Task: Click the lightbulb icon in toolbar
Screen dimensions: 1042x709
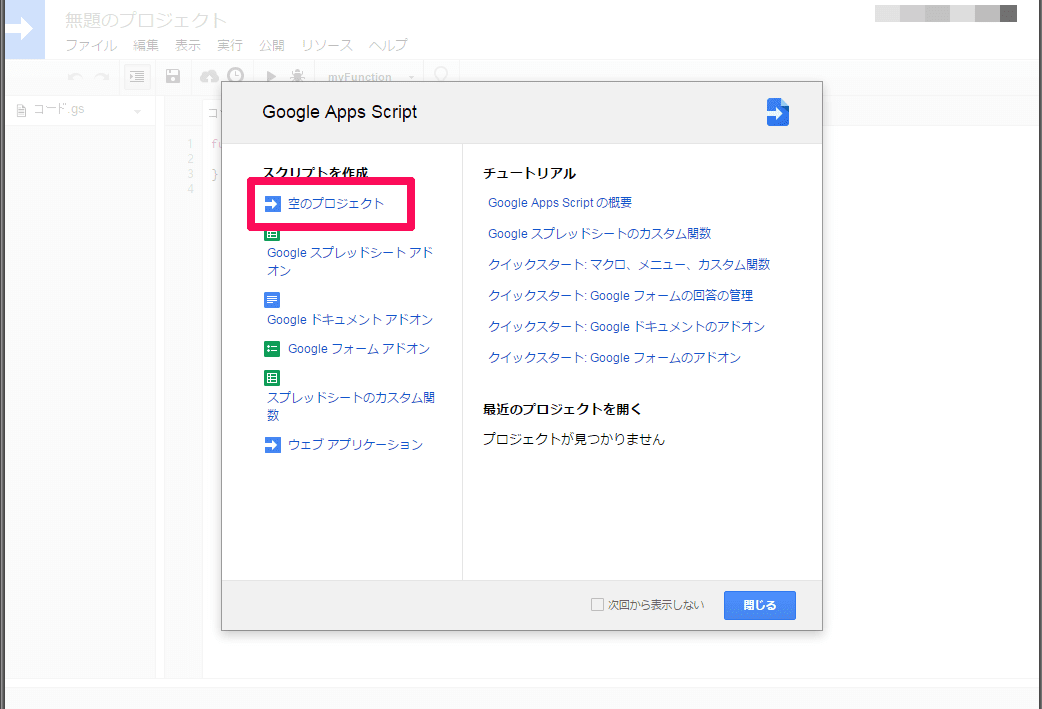Action: coord(440,75)
